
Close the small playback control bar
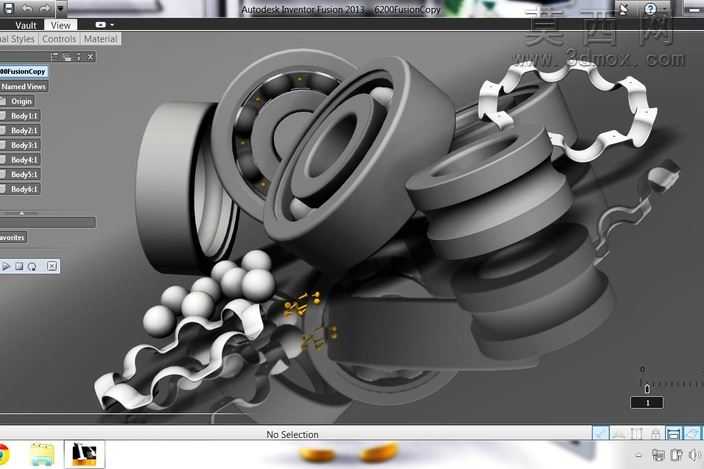(52, 266)
